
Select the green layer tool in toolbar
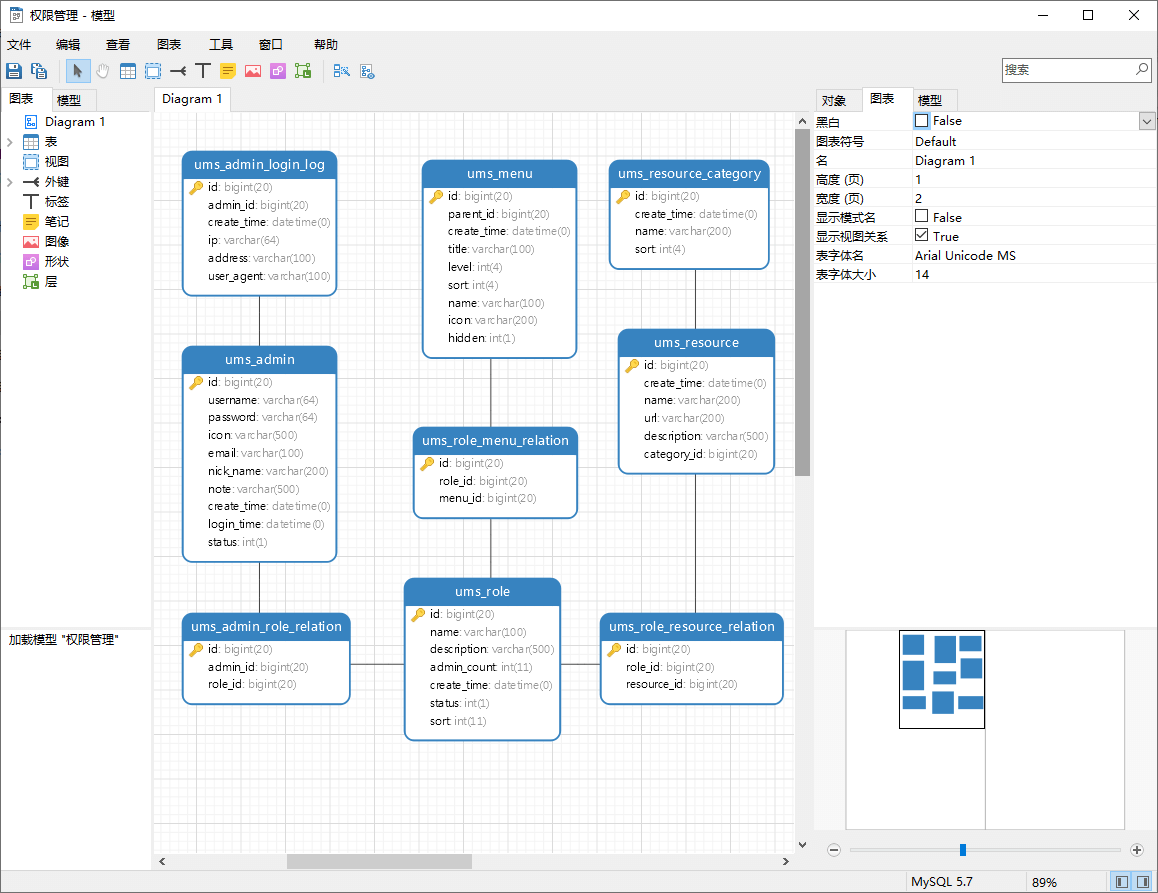point(303,71)
